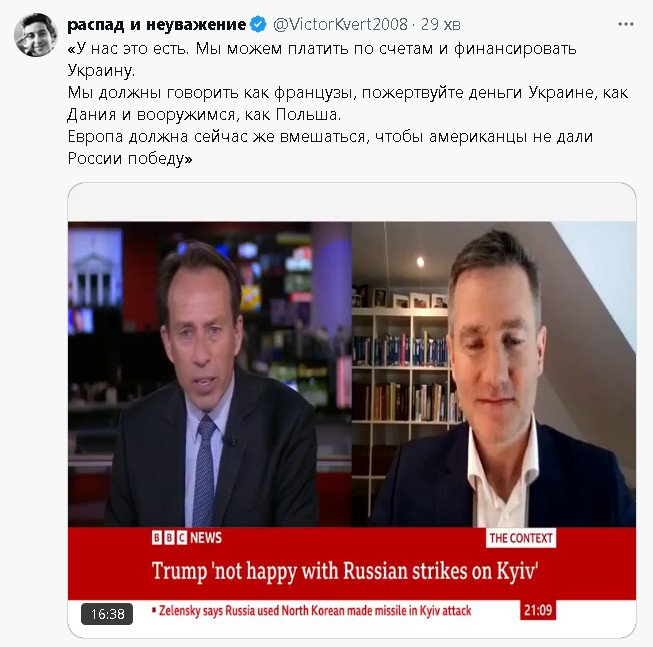Open profile via name "распад и неуважение"

(x=157, y=25)
